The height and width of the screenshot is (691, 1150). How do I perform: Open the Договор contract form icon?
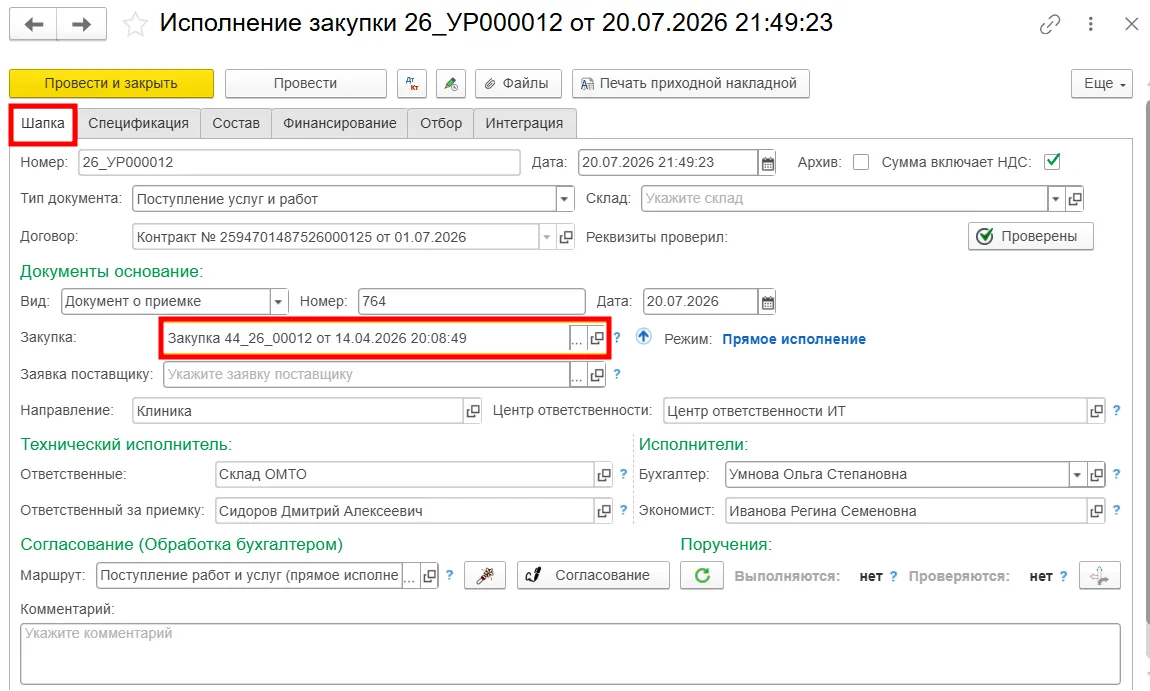(565, 237)
